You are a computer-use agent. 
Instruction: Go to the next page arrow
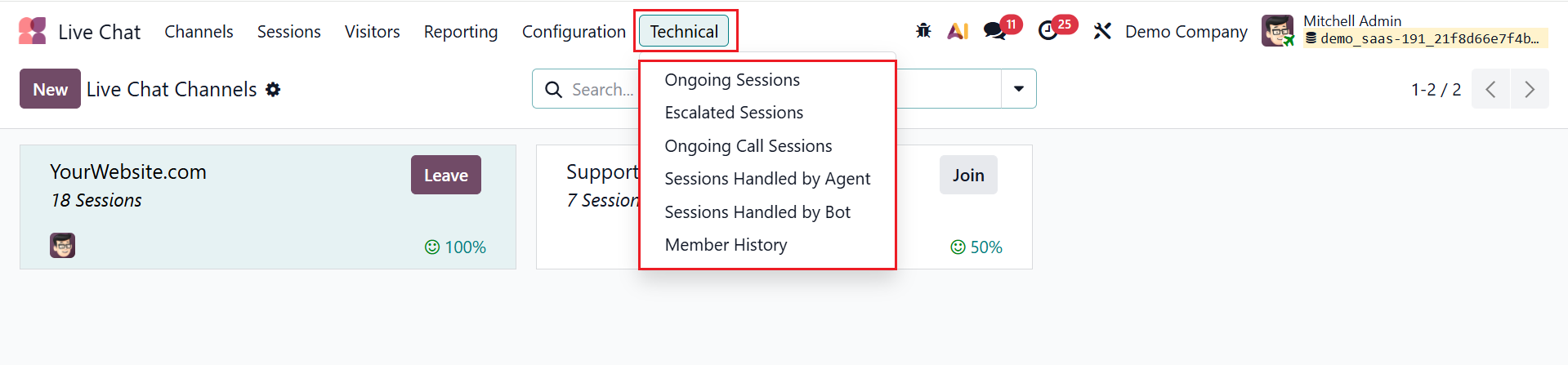(x=1530, y=89)
